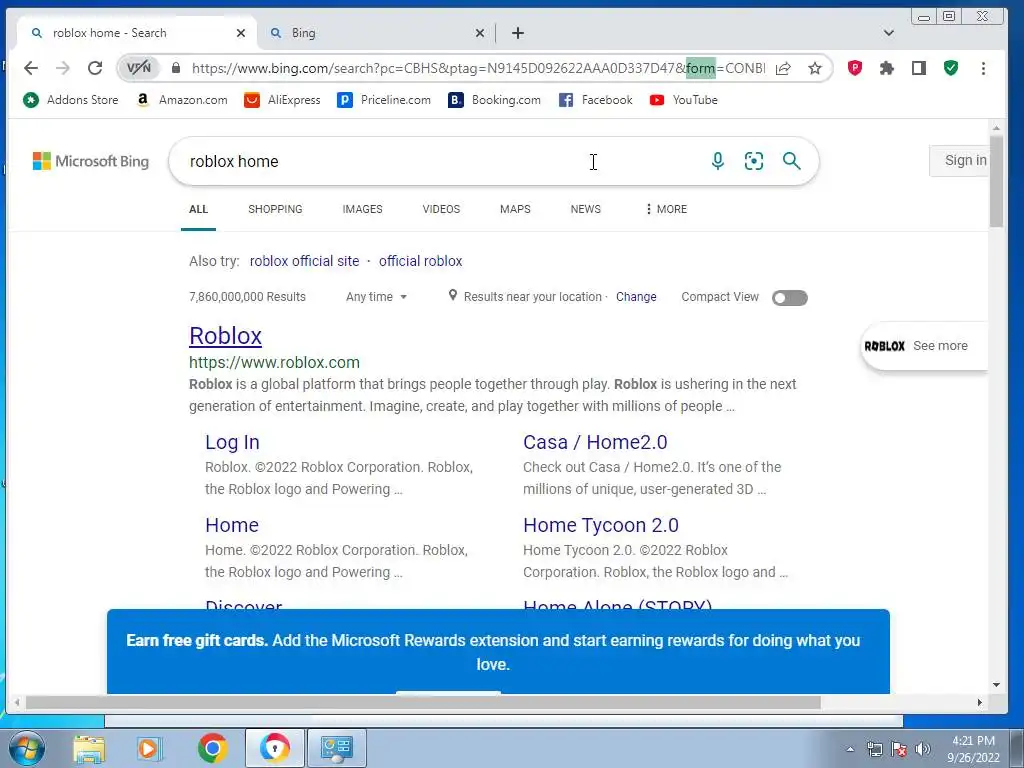Select the IMAGES results tab
Image resolution: width=1024 pixels, height=768 pixels.
[x=362, y=209]
